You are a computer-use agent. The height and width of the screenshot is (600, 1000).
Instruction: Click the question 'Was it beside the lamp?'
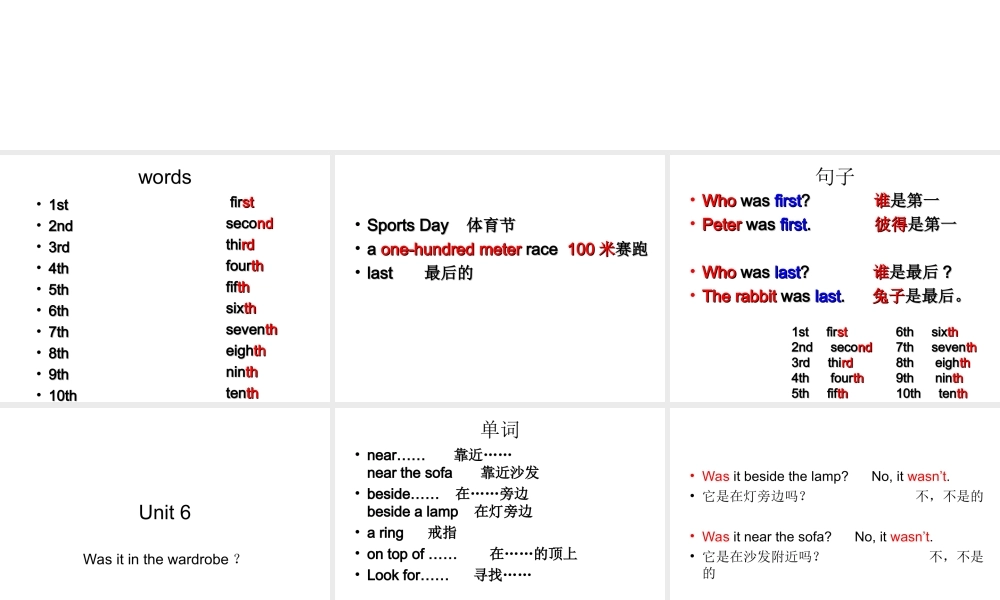point(775,476)
